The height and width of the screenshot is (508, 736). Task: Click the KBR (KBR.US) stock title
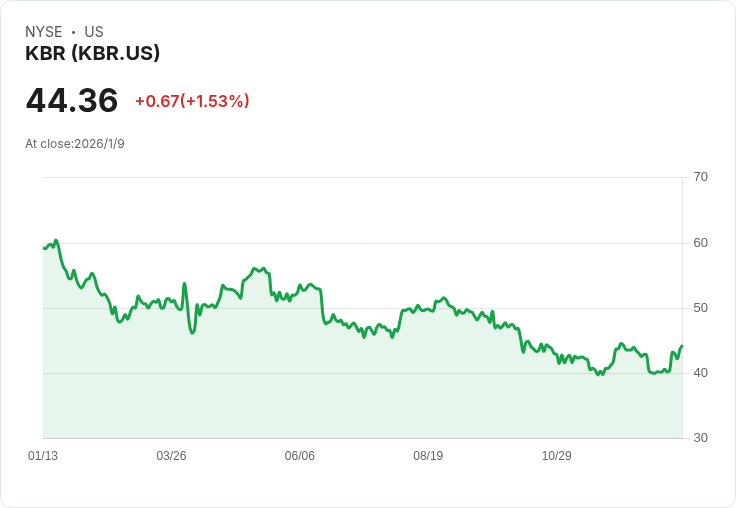click(92, 54)
